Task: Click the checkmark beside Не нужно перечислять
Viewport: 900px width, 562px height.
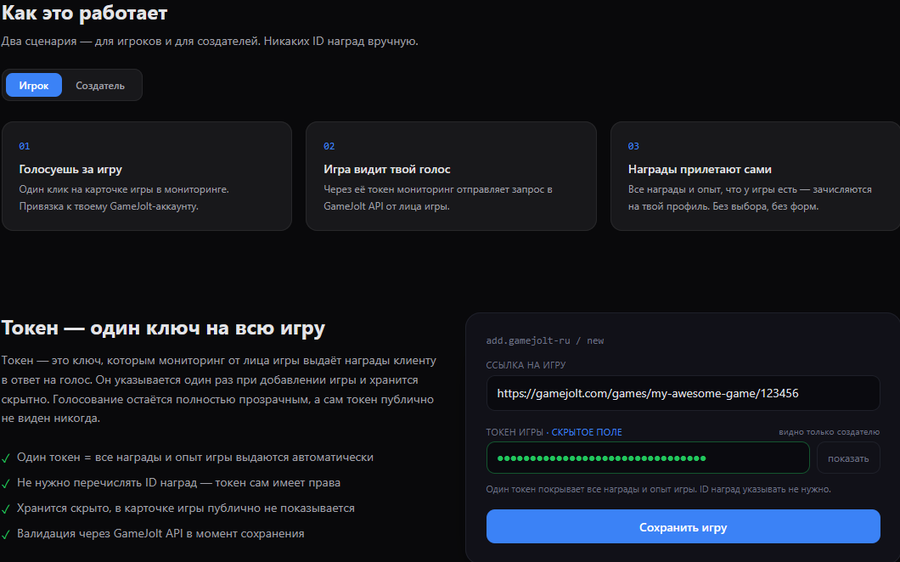Action: pos(6,483)
